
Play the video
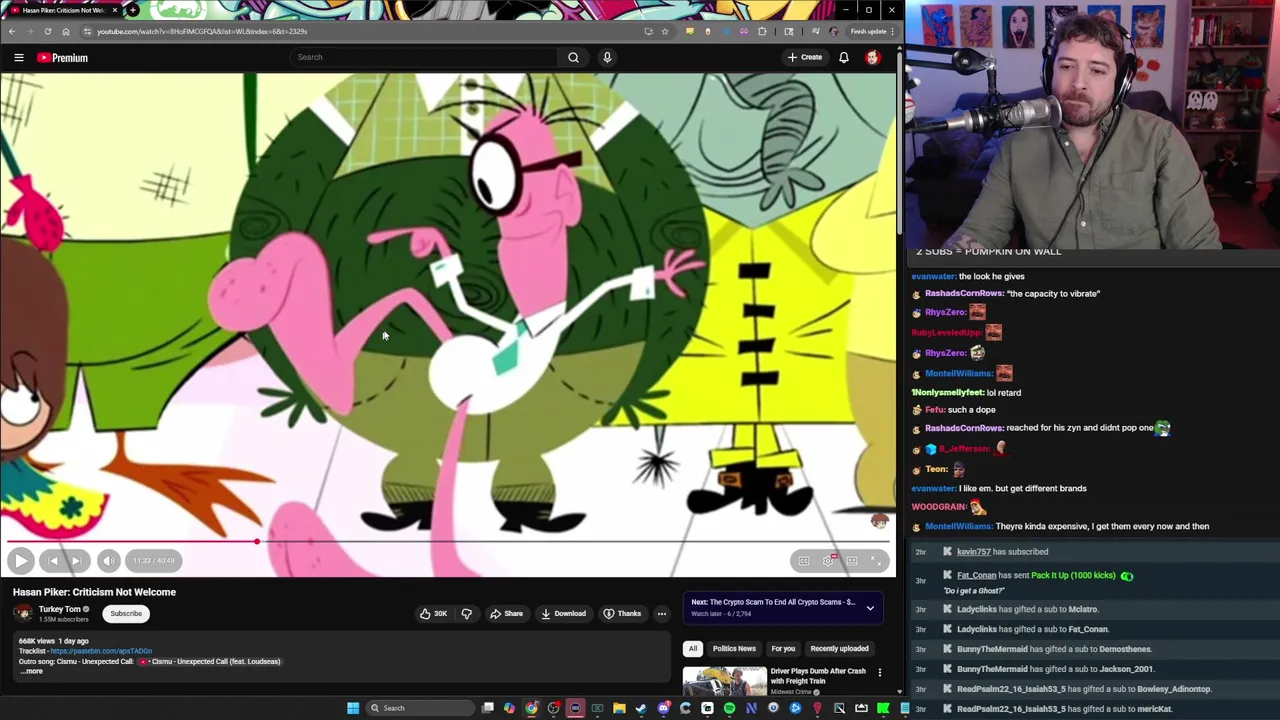click(21, 561)
